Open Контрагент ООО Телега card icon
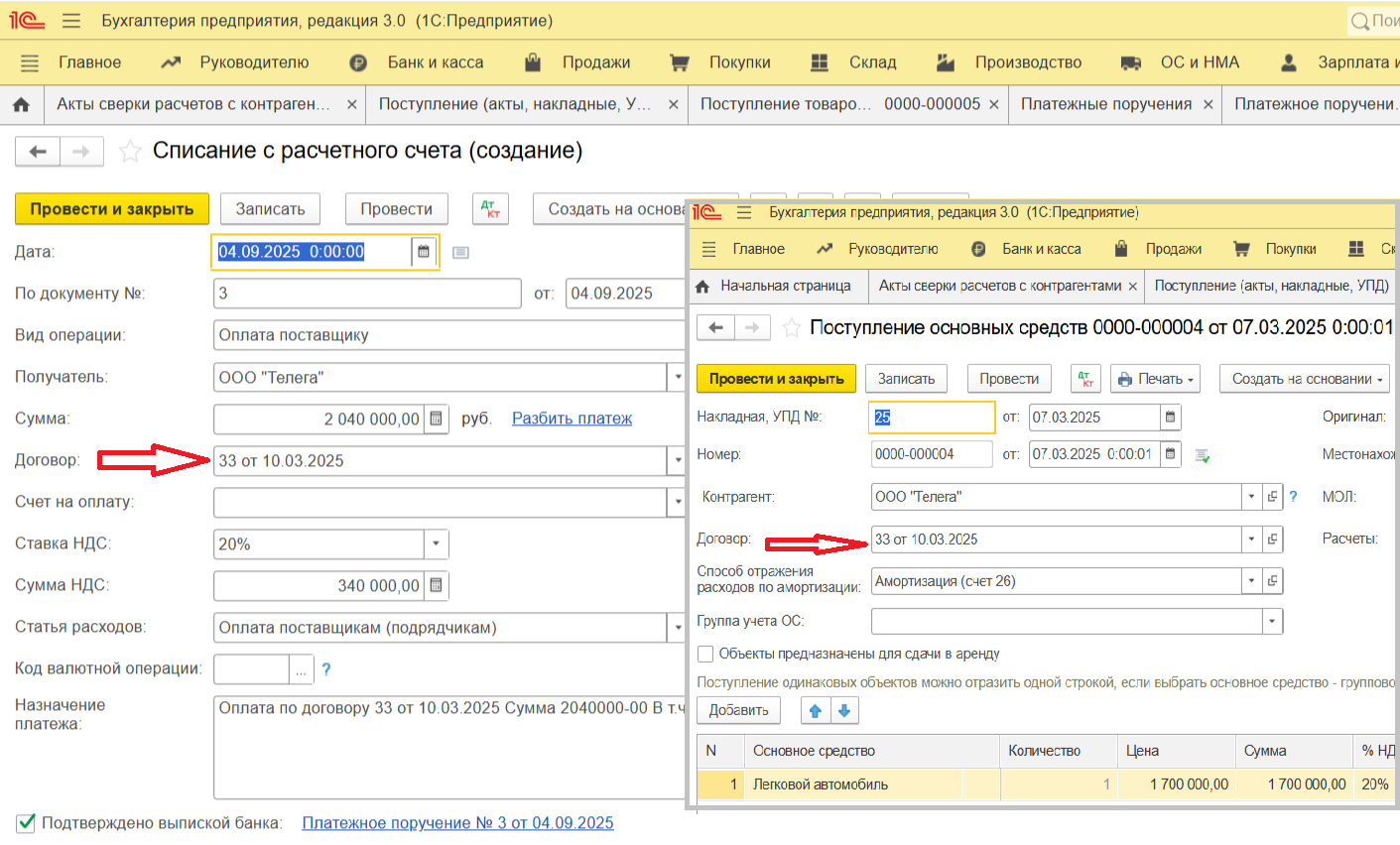 click(1272, 497)
